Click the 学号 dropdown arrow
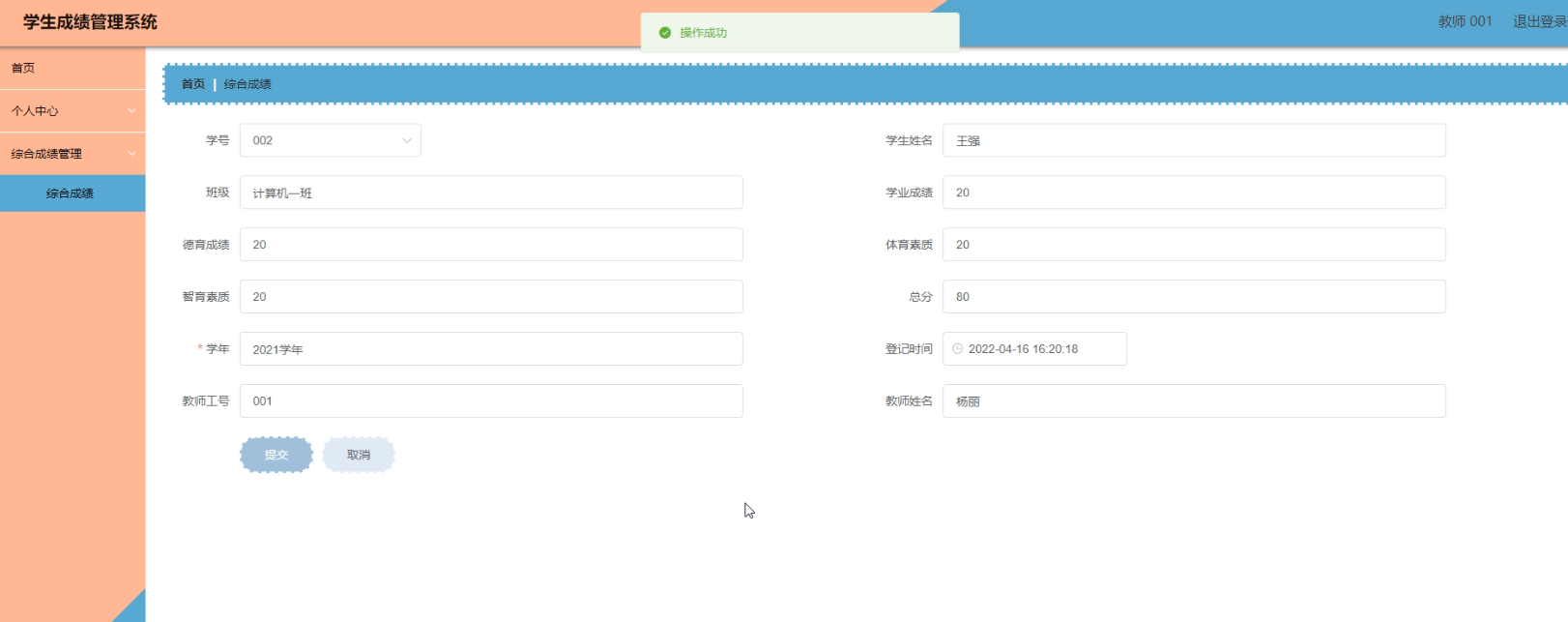The width and height of the screenshot is (1568, 622). click(x=407, y=140)
